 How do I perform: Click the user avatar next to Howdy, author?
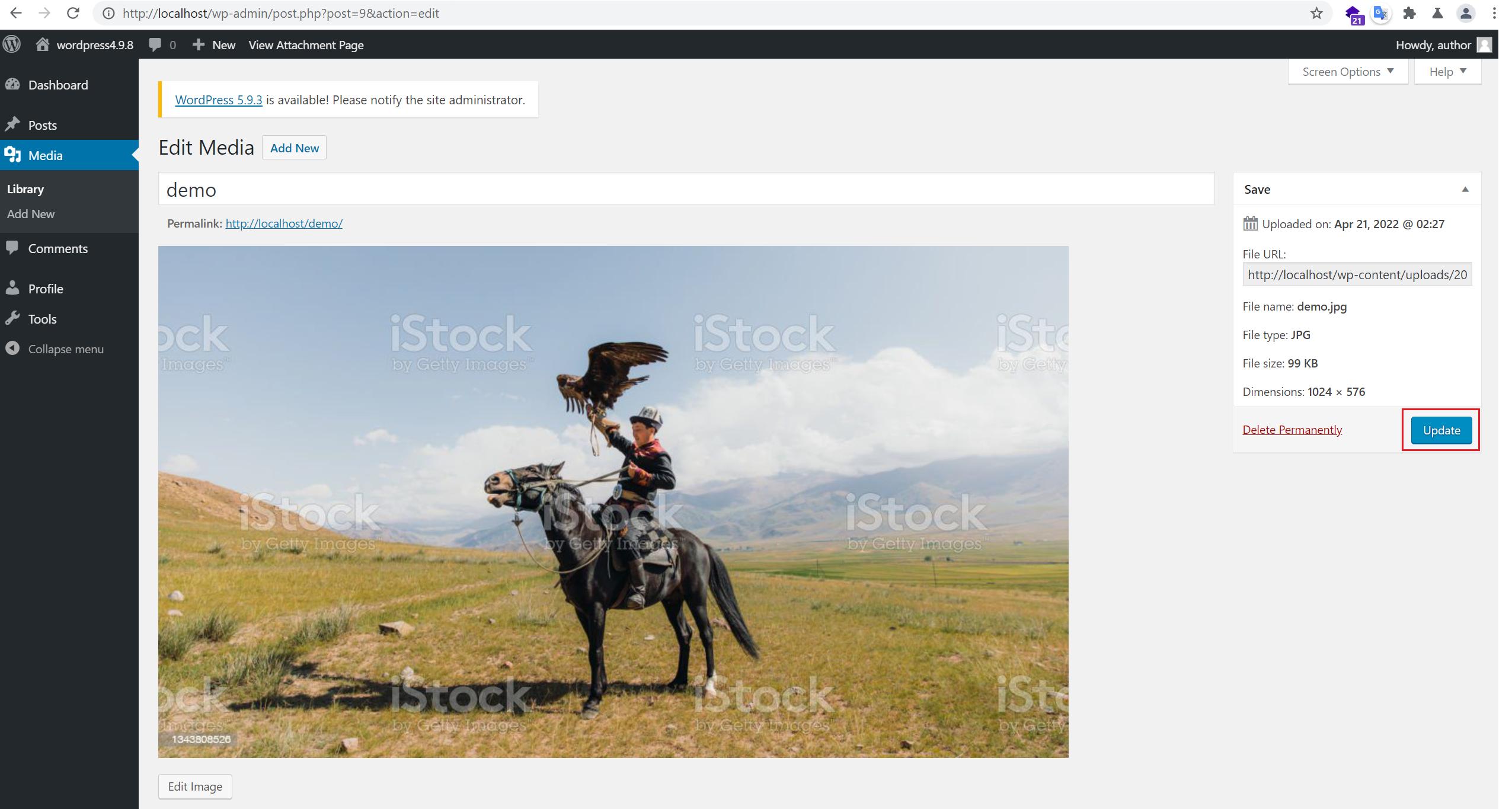[x=1484, y=45]
